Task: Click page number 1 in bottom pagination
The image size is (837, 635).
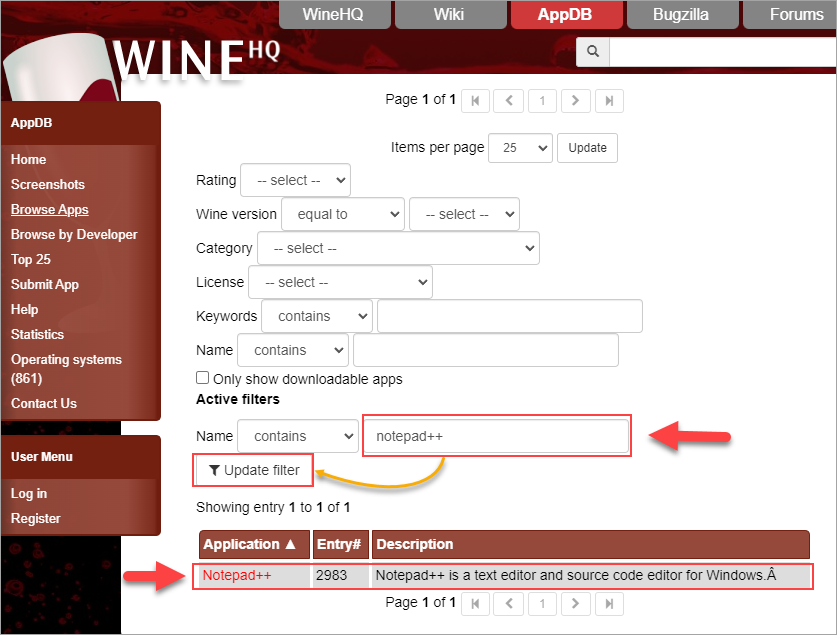Action: pyautogui.click(x=542, y=604)
